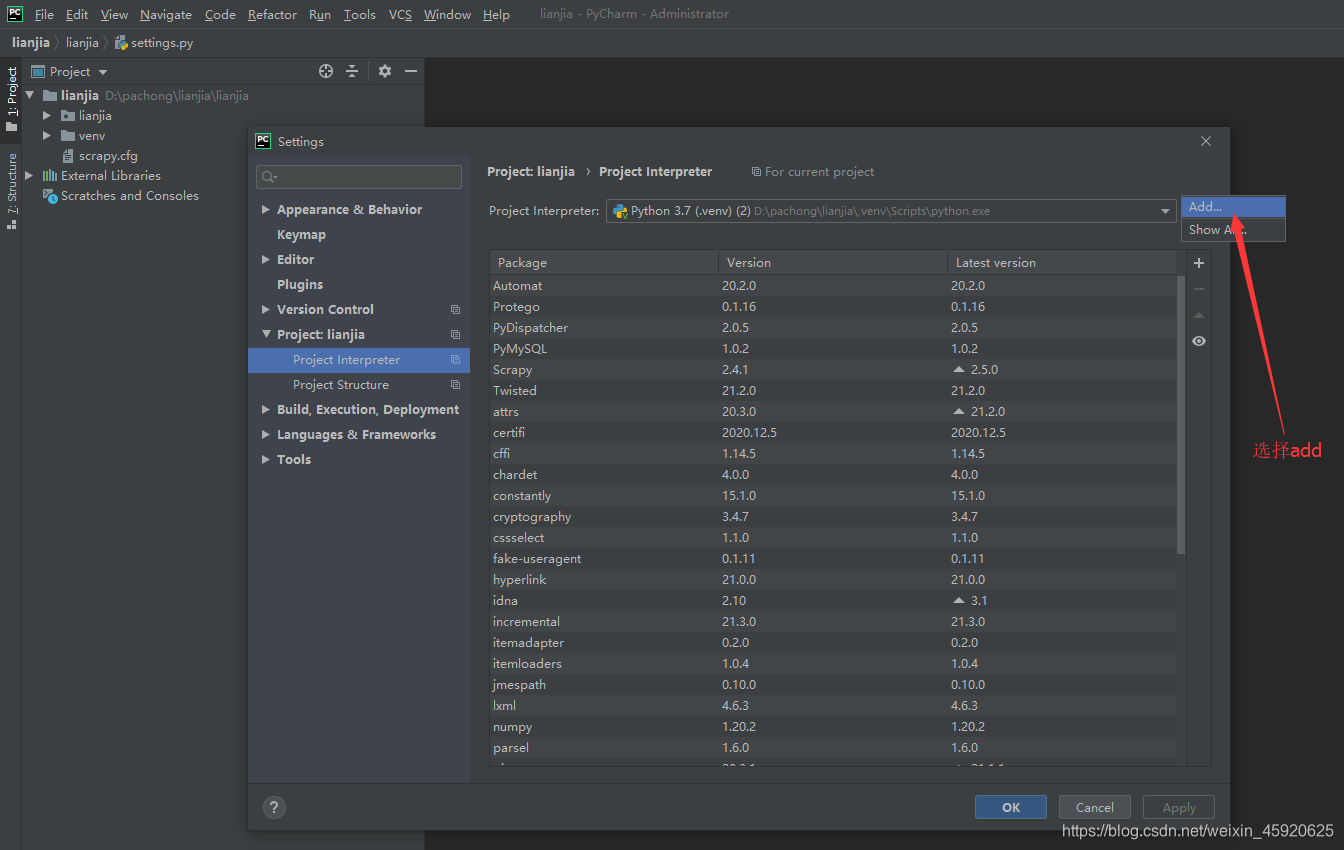Click the locate target crosshair icon in Project panel

326,71
